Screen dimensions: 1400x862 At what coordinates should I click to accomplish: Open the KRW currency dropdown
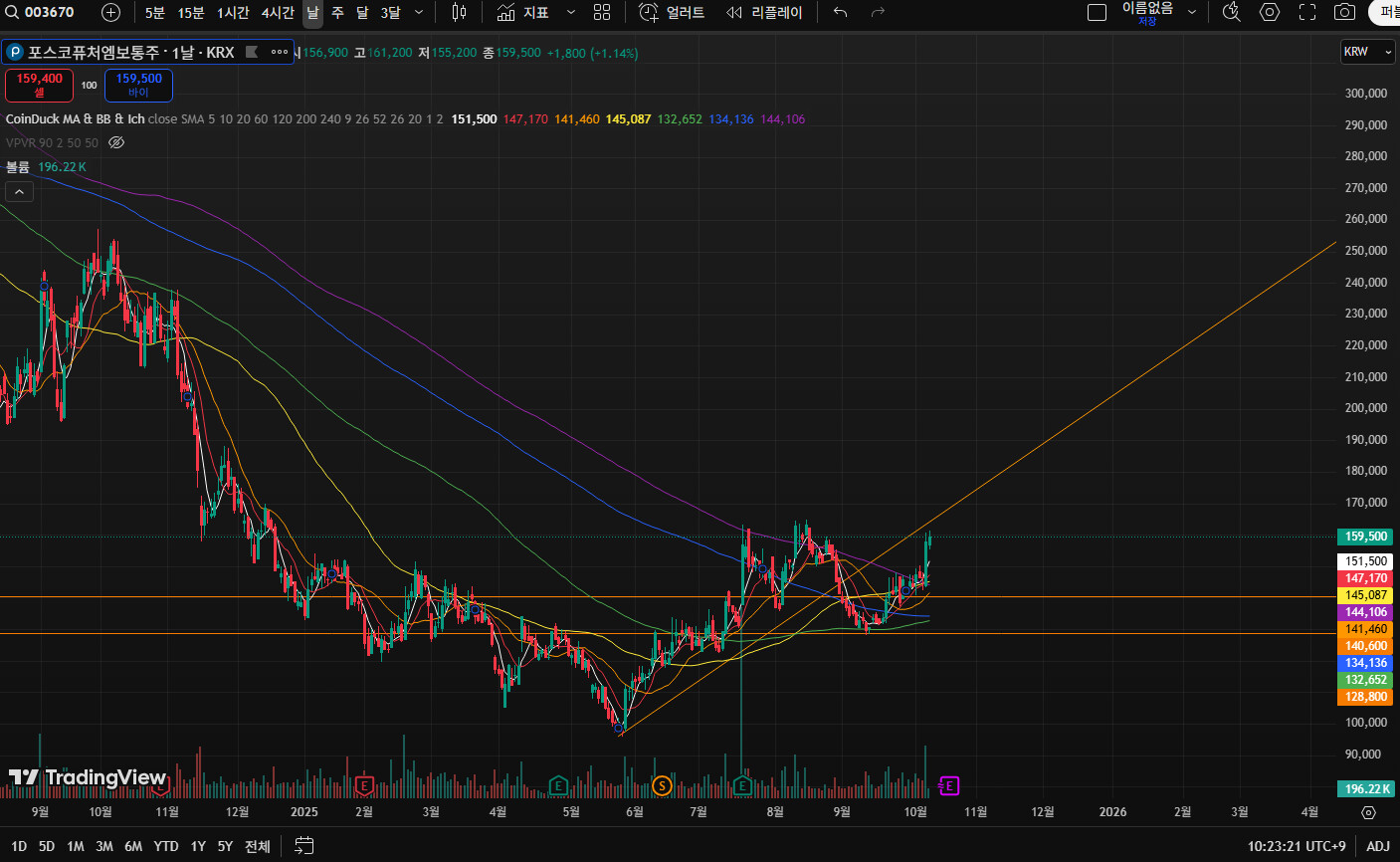point(1367,52)
